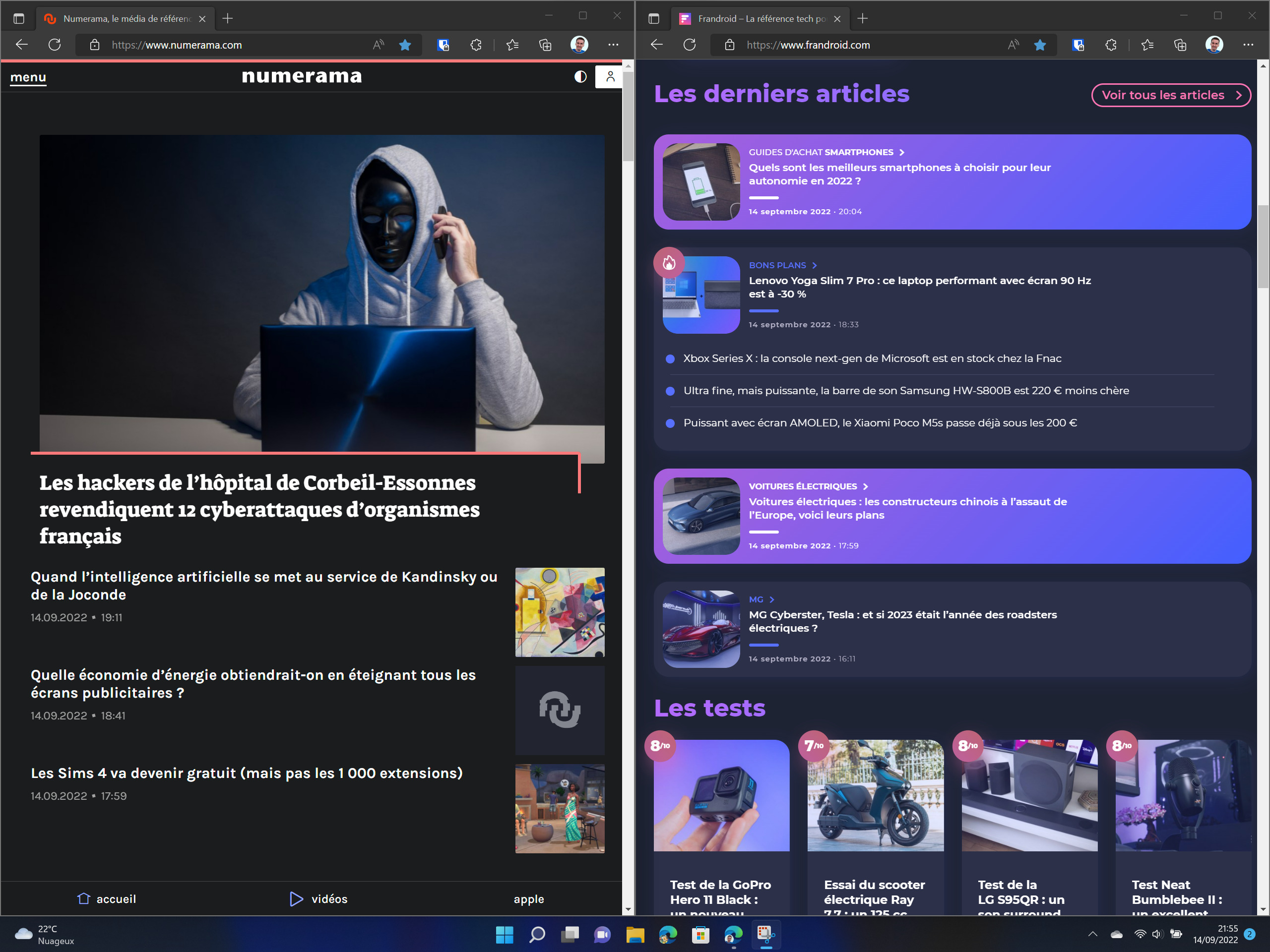Toggle Numerama dark/light contrast mode icon

point(580,76)
